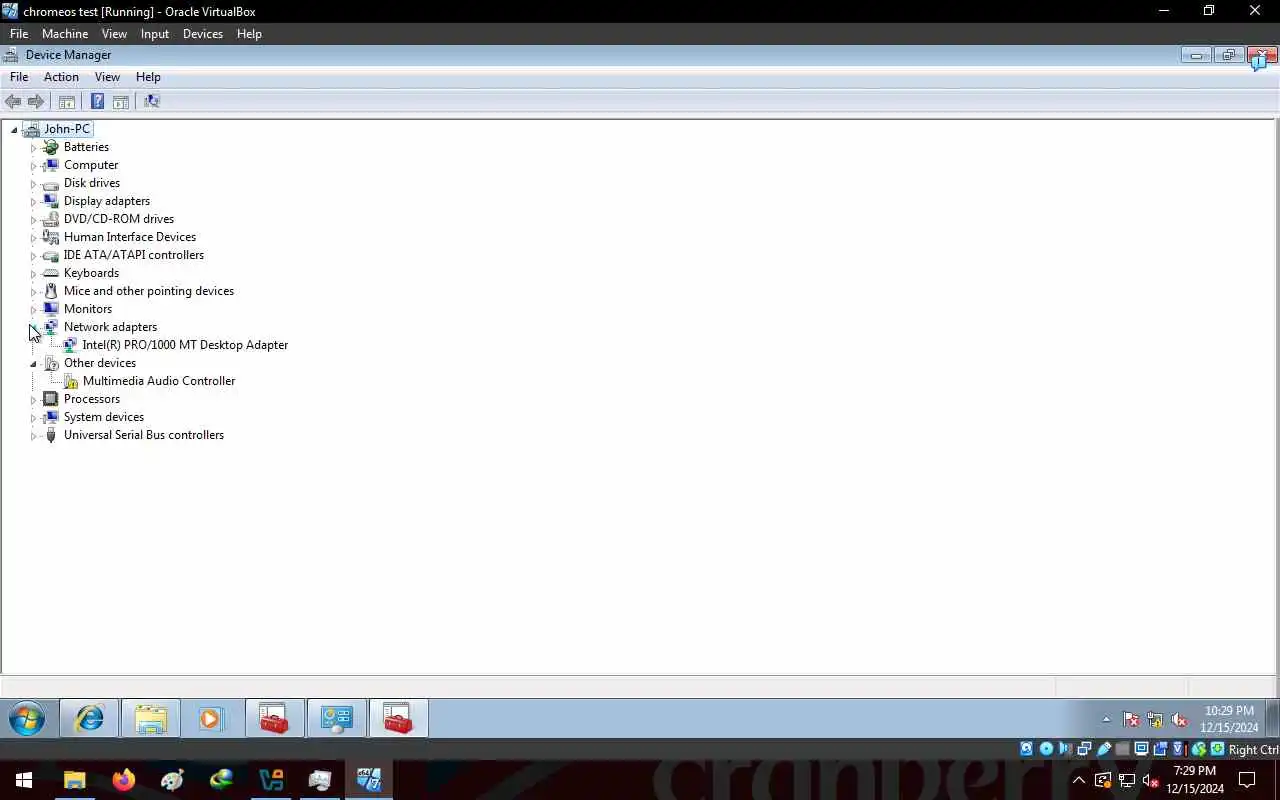This screenshot has height=800, width=1280.
Task: Select Intel(R) PRO/1000 MT Desktop Adapter
Action: click(x=185, y=345)
